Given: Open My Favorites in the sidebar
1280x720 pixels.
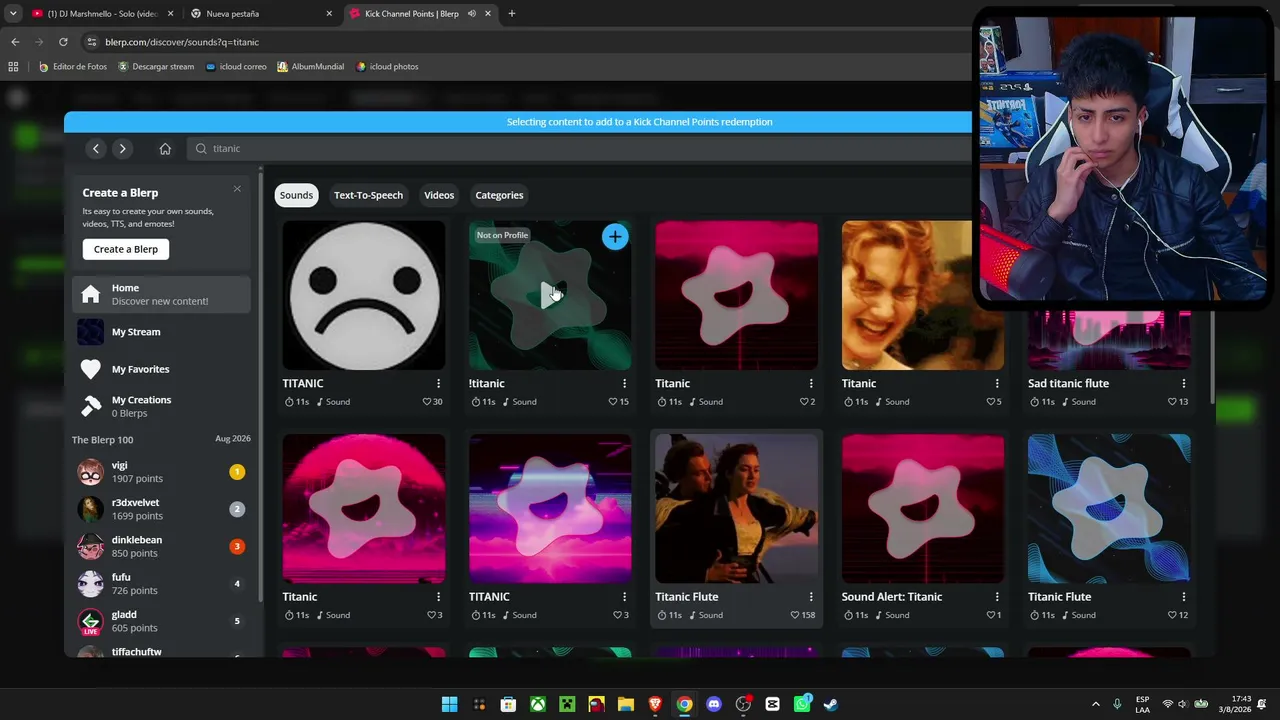Looking at the screenshot, I should click(x=161, y=369).
